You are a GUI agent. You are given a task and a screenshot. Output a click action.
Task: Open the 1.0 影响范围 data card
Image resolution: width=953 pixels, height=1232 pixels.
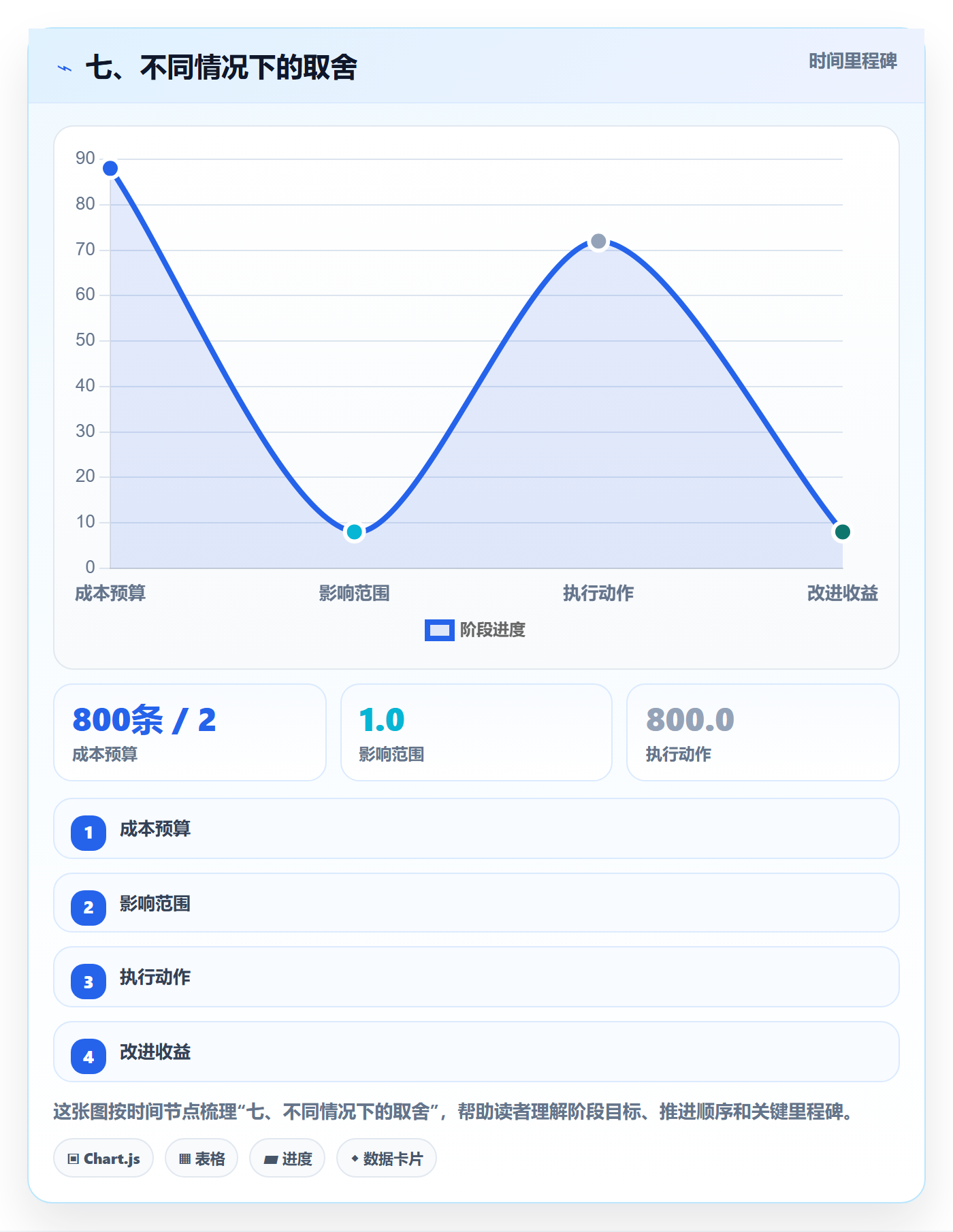(x=476, y=732)
